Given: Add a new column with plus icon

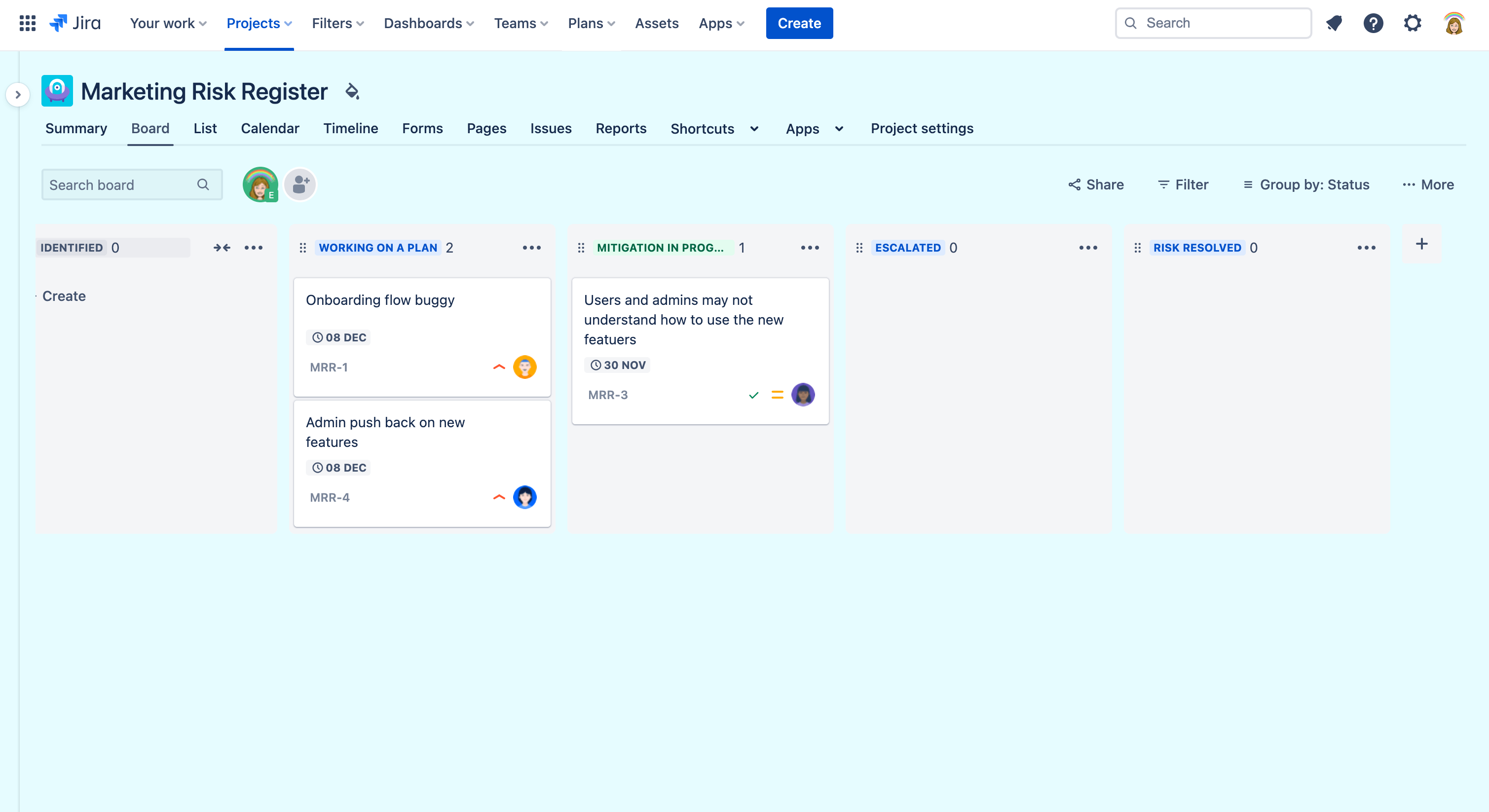Looking at the screenshot, I should [1421, 244].
